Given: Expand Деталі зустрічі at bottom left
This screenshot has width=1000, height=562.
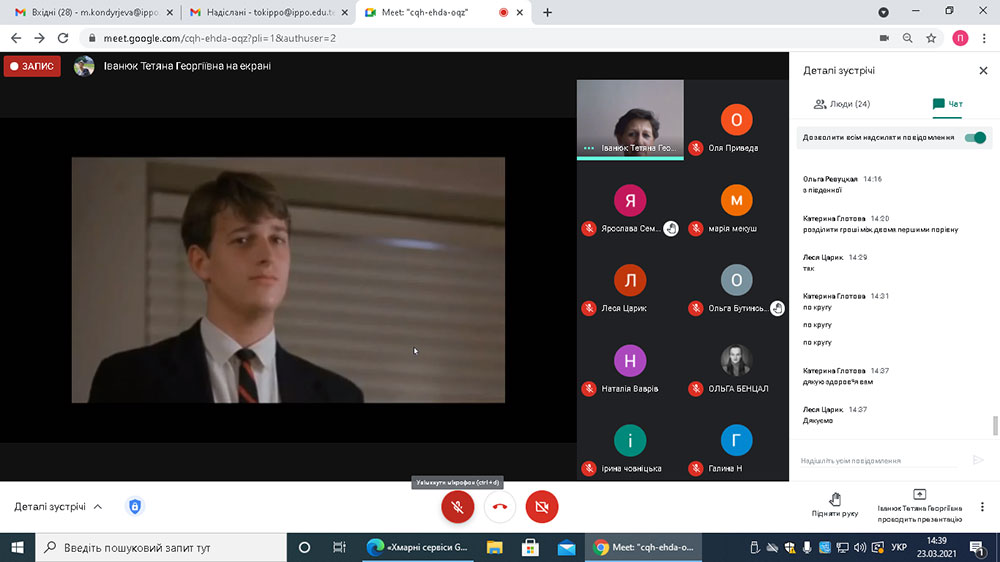Looking at the screenshot, I should coord(58,507).
